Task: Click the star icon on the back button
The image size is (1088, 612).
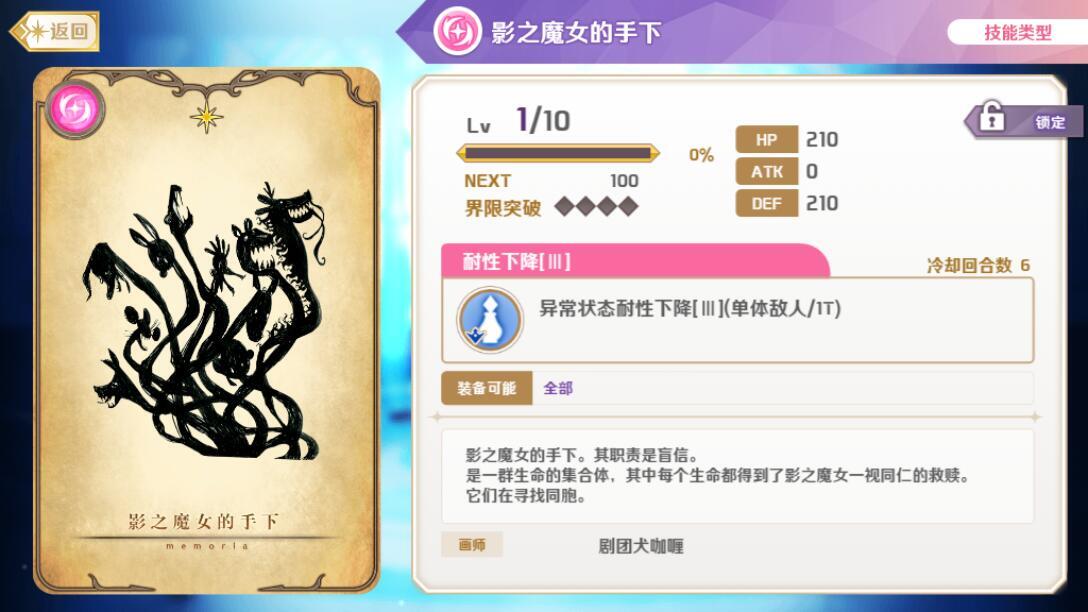Action: point(36,31)
